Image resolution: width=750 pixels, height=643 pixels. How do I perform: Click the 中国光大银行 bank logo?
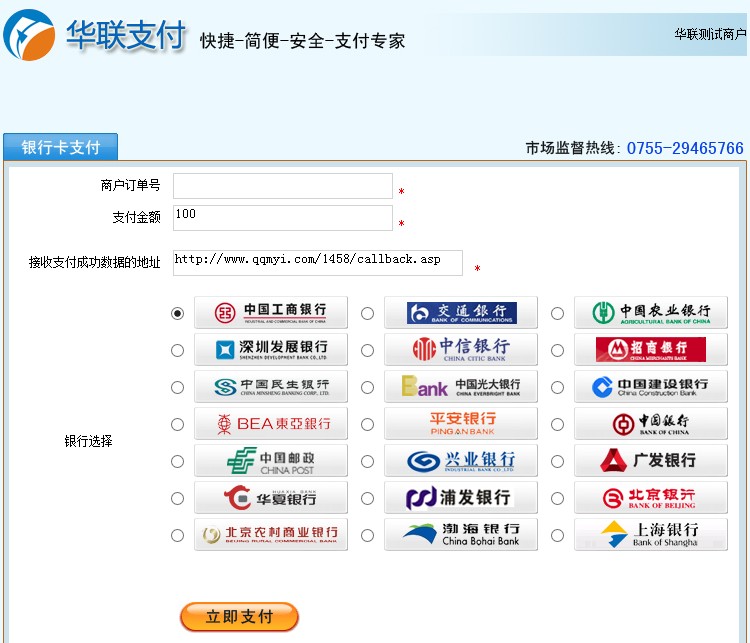[461, 387]
